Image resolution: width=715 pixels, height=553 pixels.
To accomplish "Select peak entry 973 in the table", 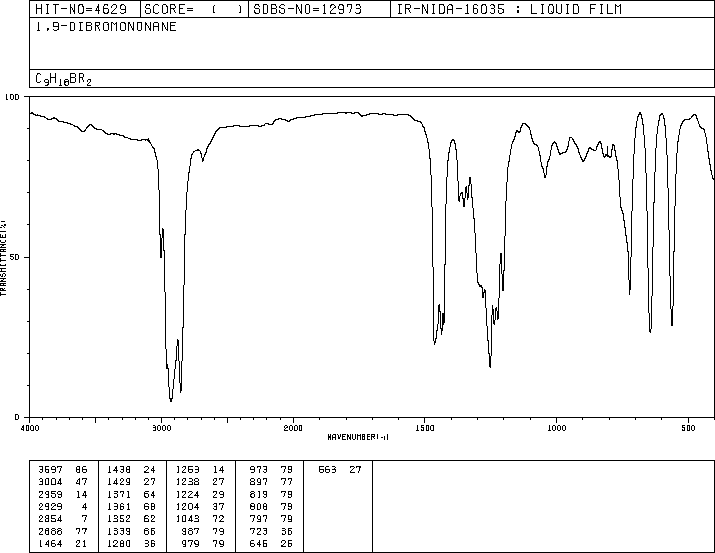I will 271,470.
